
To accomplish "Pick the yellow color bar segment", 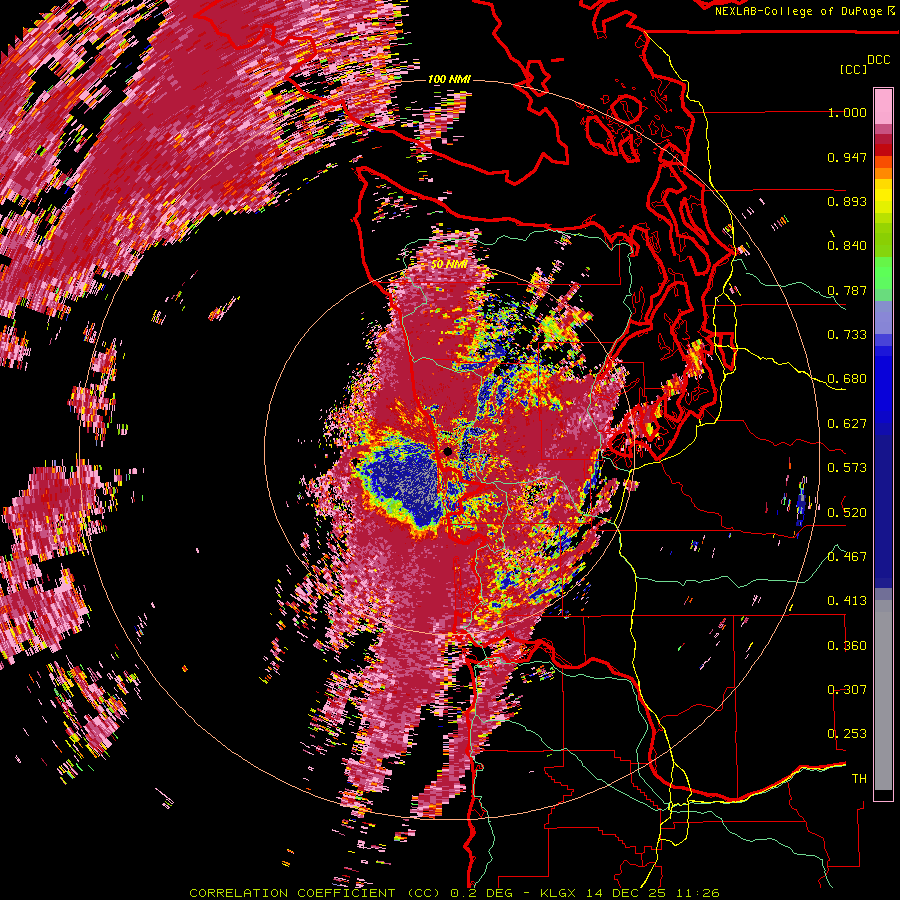I will 883,196.
